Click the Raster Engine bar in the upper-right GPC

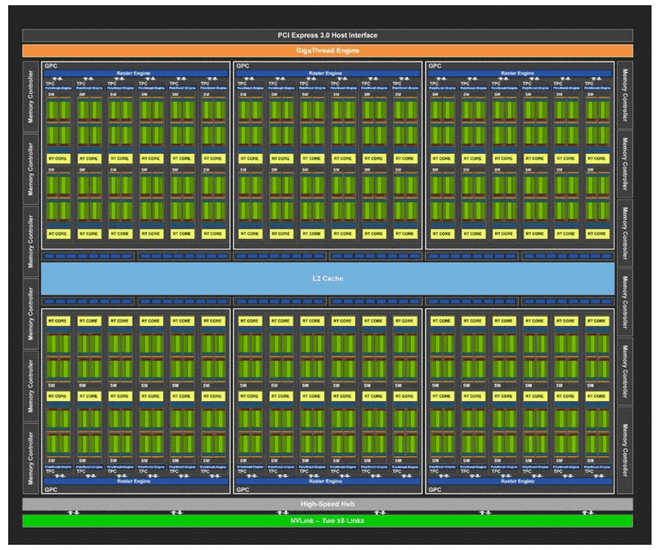point(520,74)
